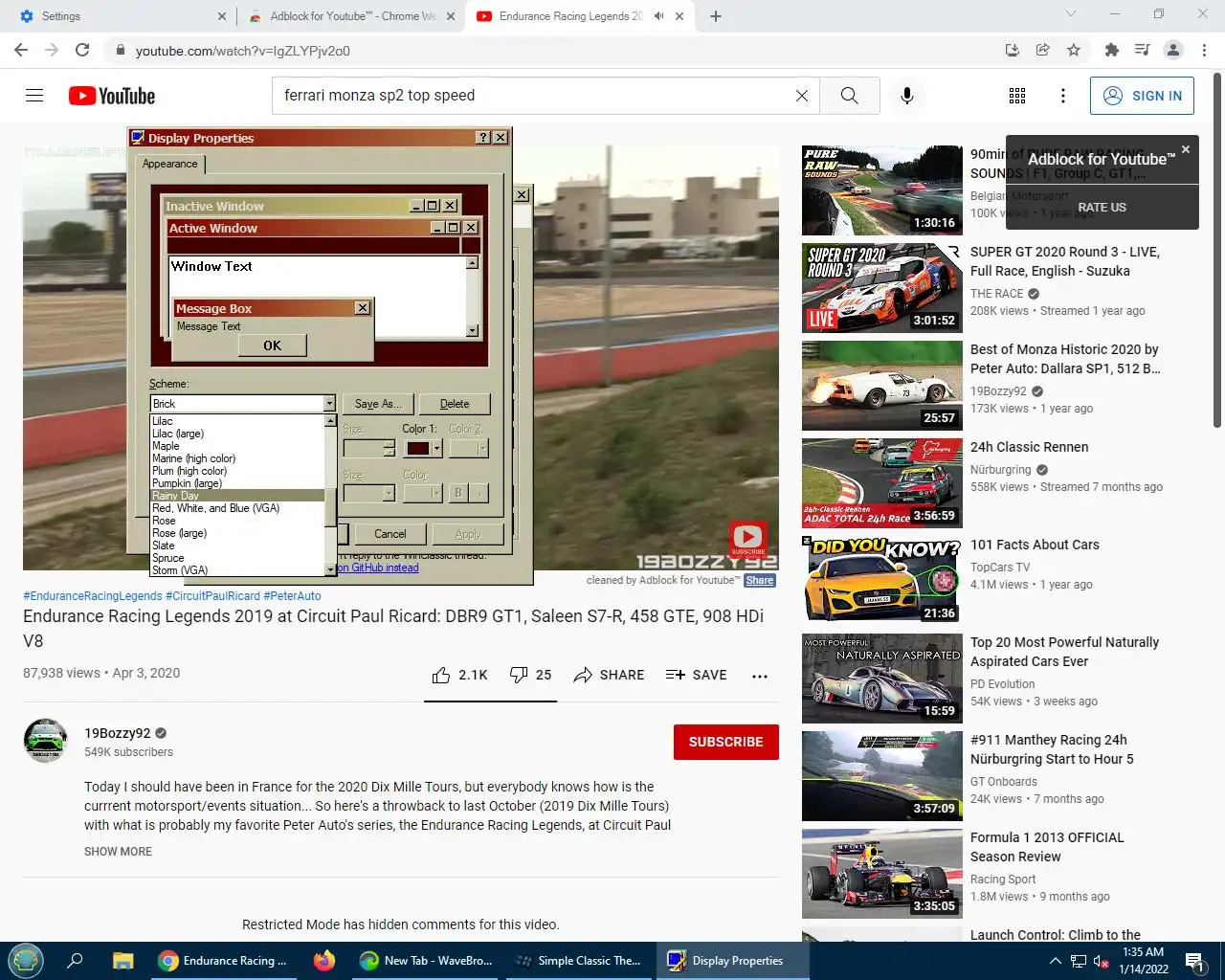1225x980 pixels.
Task: Open the Chrome tab search chevron
Action: pos(1071,14)
